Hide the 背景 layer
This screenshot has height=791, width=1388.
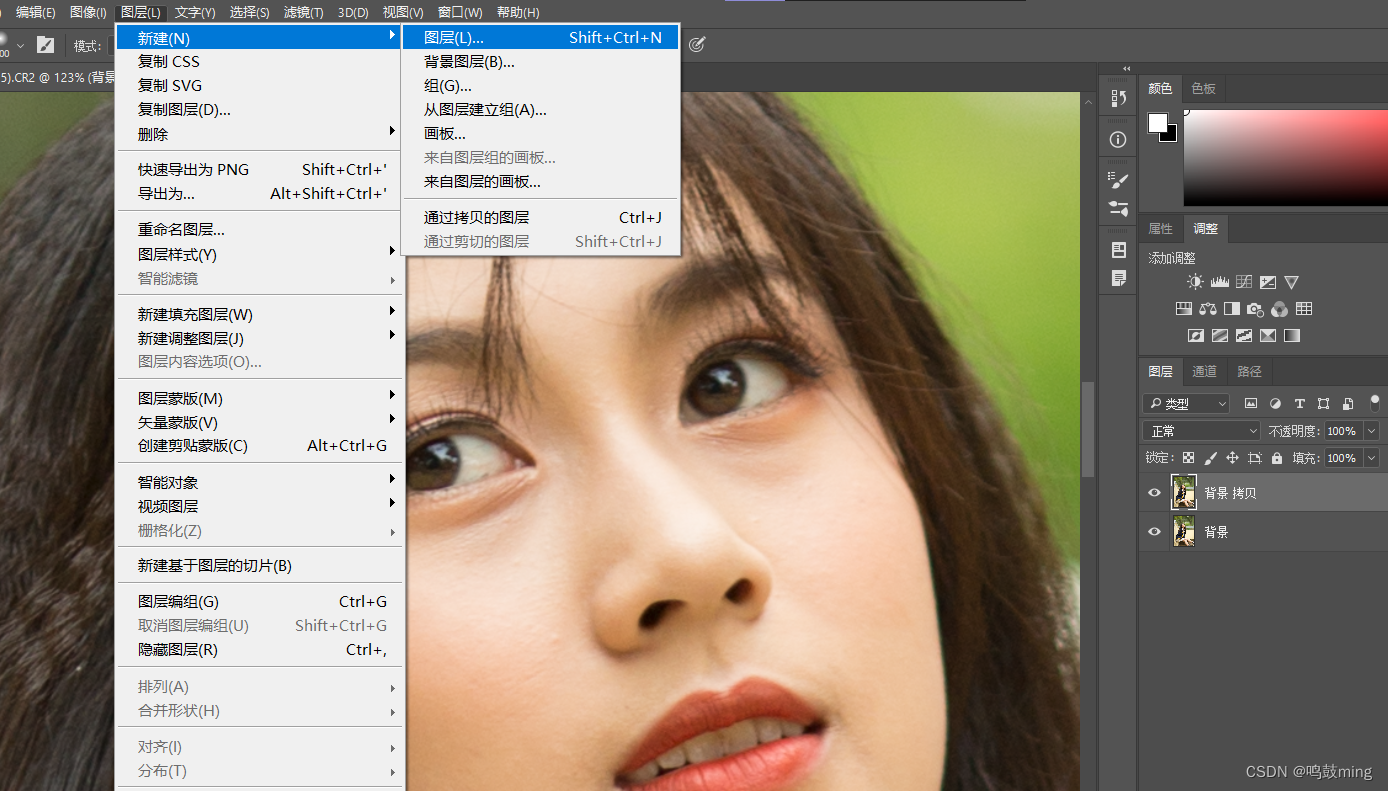coord(1154,532)
